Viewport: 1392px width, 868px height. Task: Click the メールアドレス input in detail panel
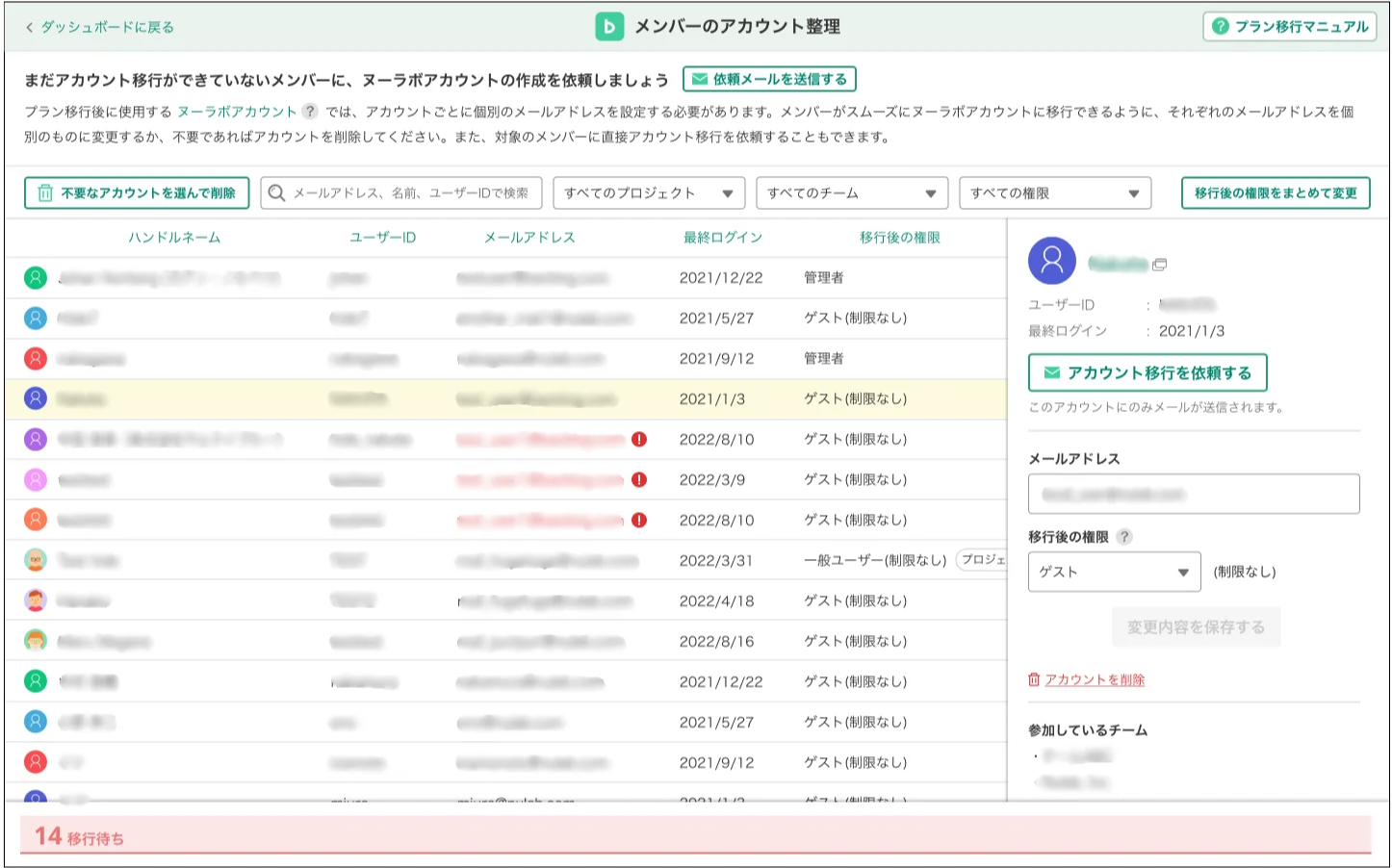[x=1194, y=494]
